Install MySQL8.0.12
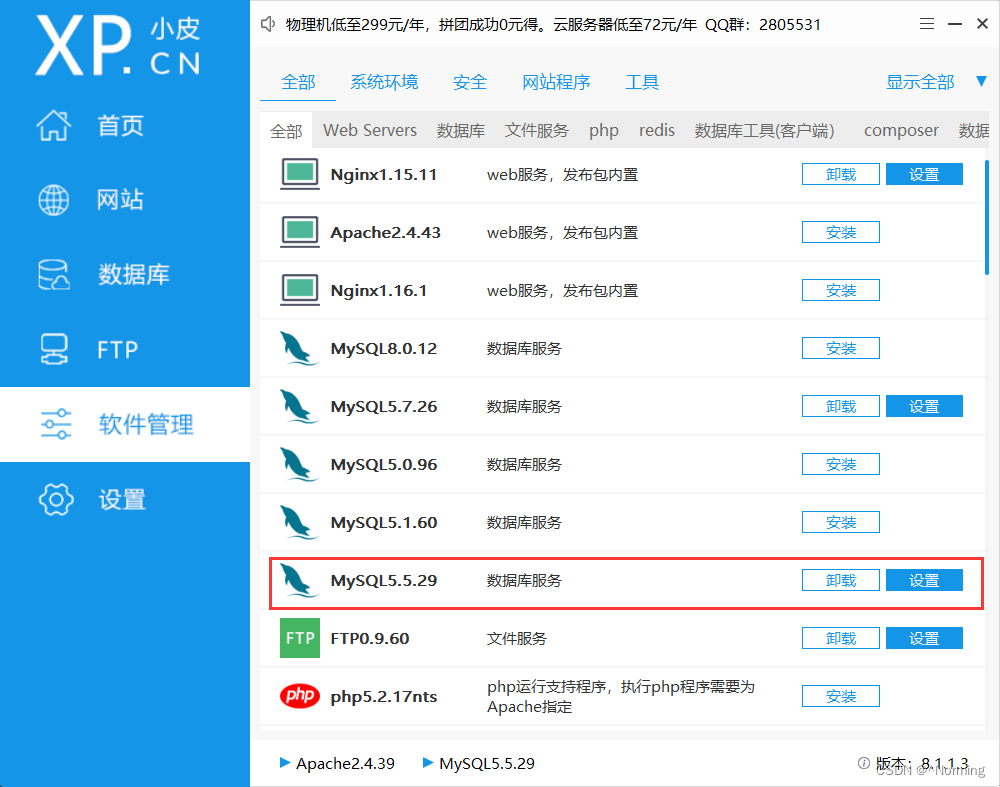The width and height of the screenshot is (1000, 787). click(841, 348)
